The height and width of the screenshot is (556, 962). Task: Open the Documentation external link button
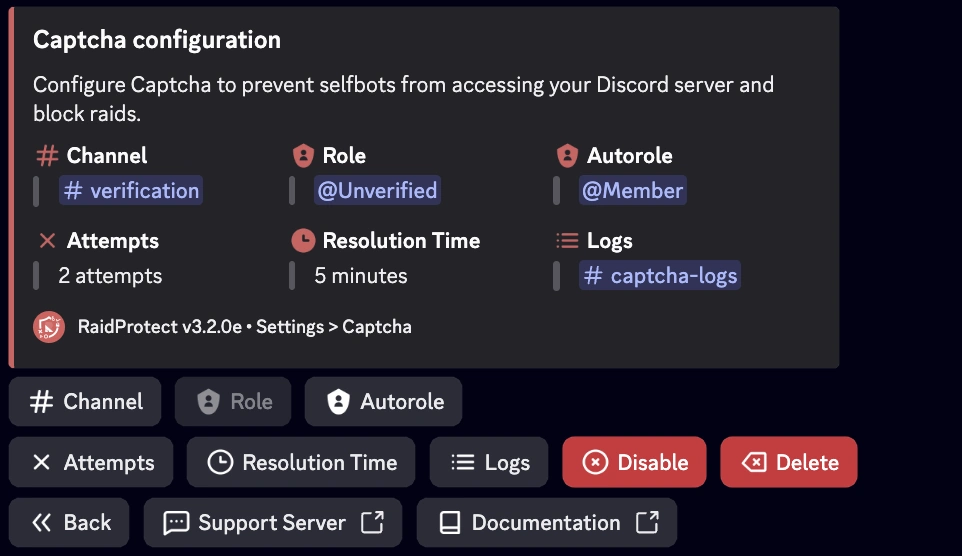click(x=547, y=523)
